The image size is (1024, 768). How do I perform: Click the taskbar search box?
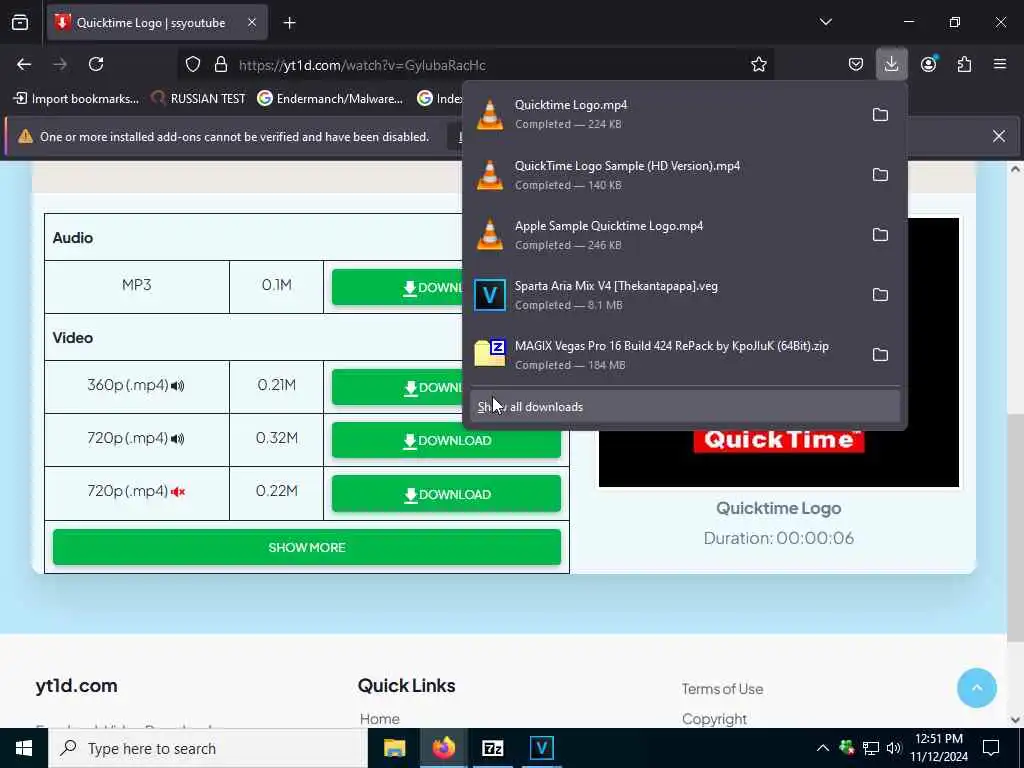tap(208, 748)
